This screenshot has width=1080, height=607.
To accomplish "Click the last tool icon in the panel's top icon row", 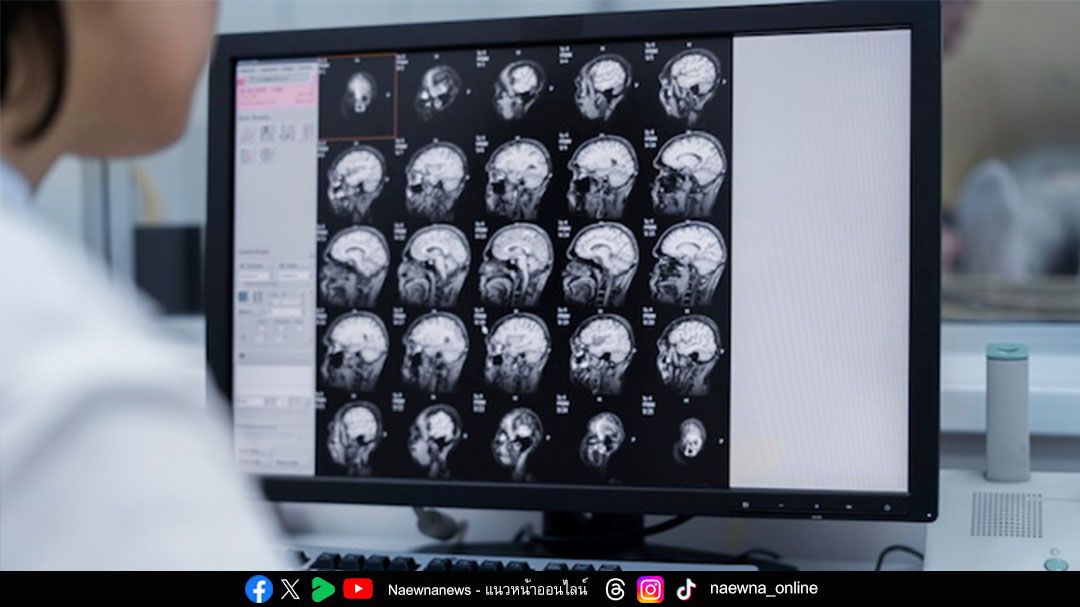I will pyautogui.click(x=304, y=132).
